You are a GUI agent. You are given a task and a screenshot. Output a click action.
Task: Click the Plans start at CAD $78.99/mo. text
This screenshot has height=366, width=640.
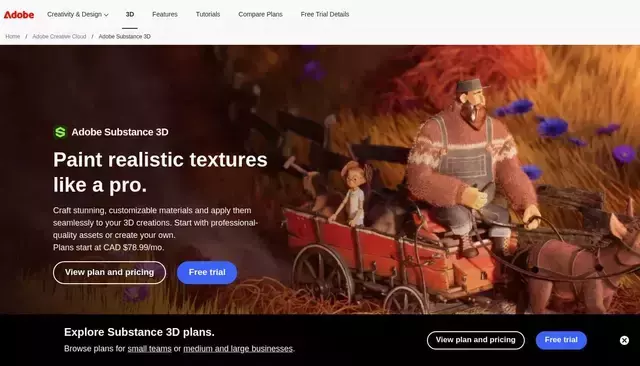pos(108,248)
